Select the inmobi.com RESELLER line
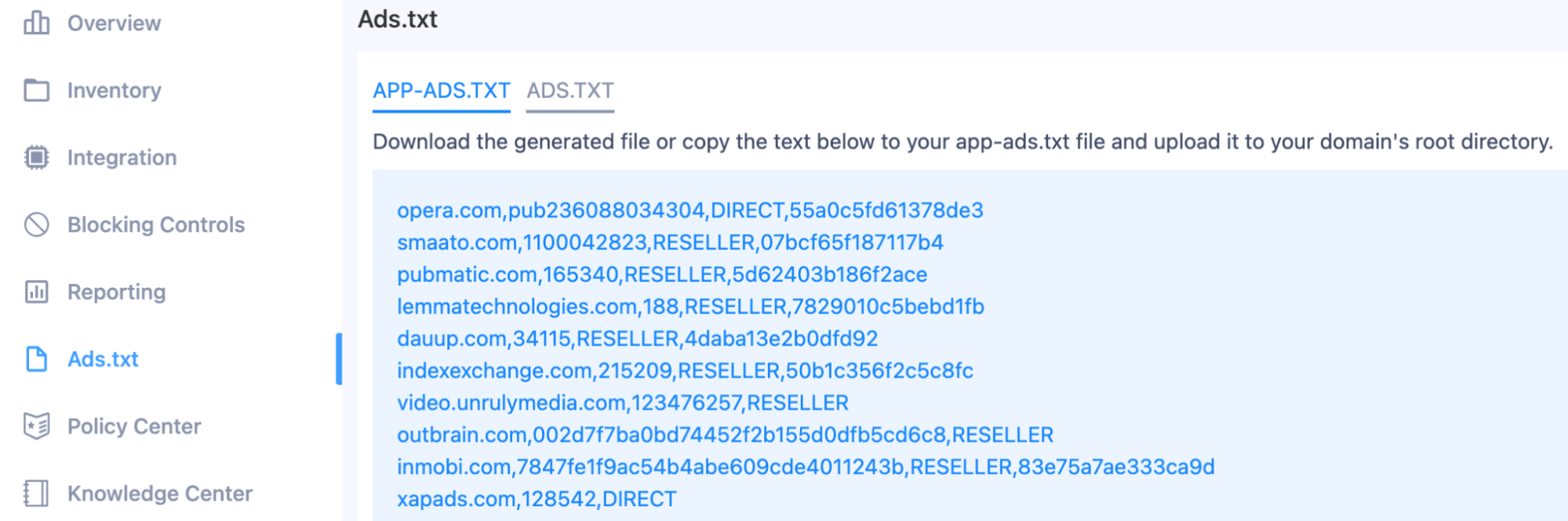1568x521 pixels. pos(804,466)
